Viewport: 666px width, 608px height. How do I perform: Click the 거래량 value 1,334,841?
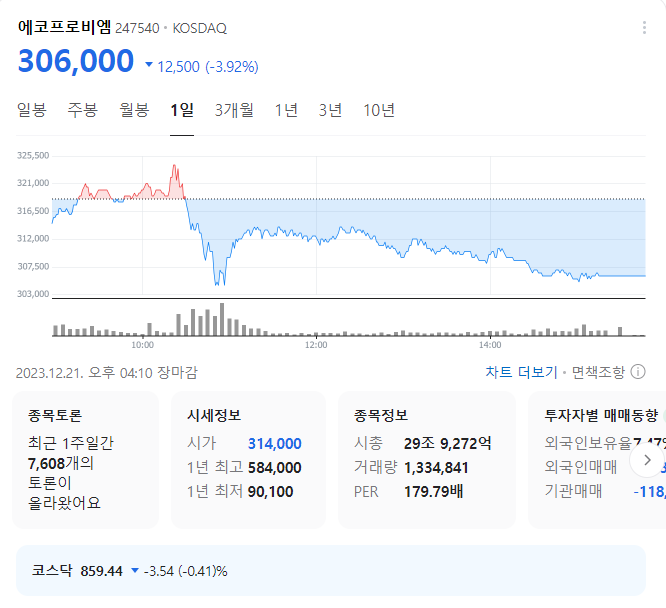tap(436, 468)
